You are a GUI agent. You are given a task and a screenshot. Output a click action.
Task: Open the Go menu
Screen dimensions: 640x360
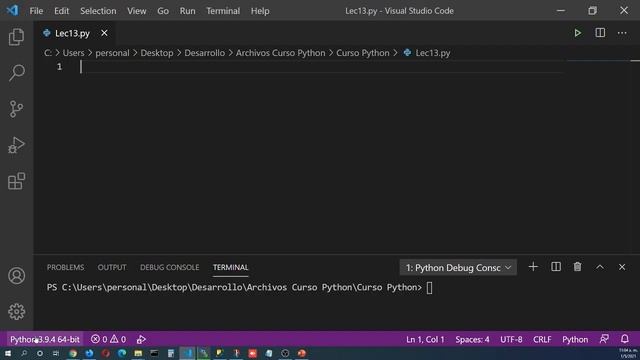coord(163,11)
